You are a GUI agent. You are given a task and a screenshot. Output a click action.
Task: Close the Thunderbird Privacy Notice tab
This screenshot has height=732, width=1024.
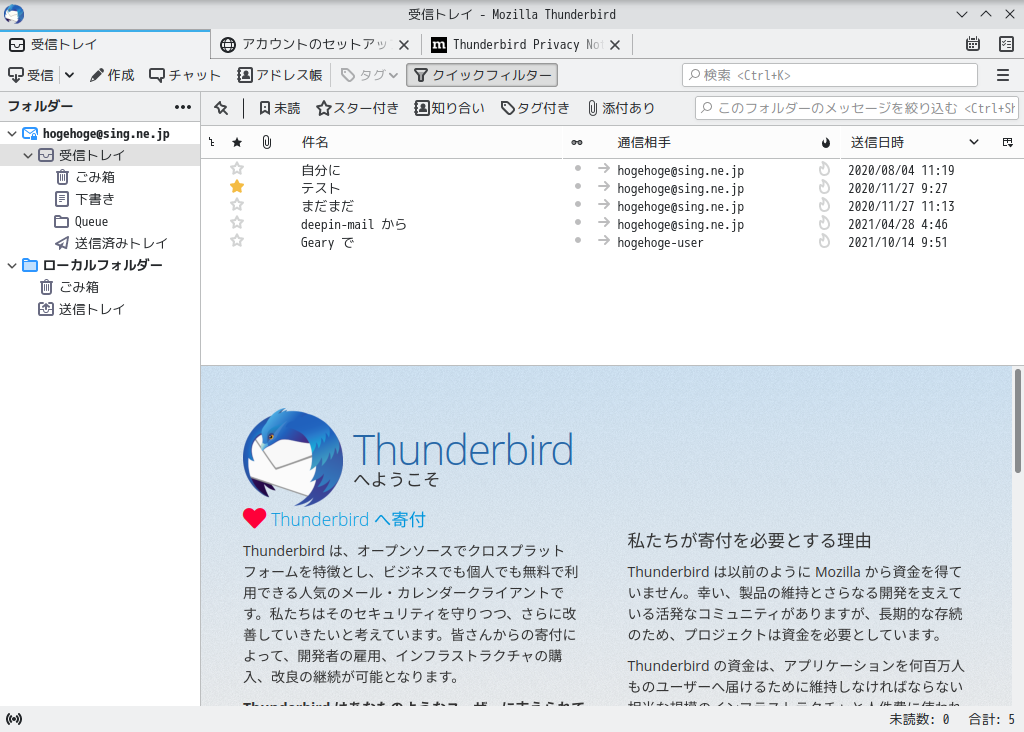tap(615, 45)
